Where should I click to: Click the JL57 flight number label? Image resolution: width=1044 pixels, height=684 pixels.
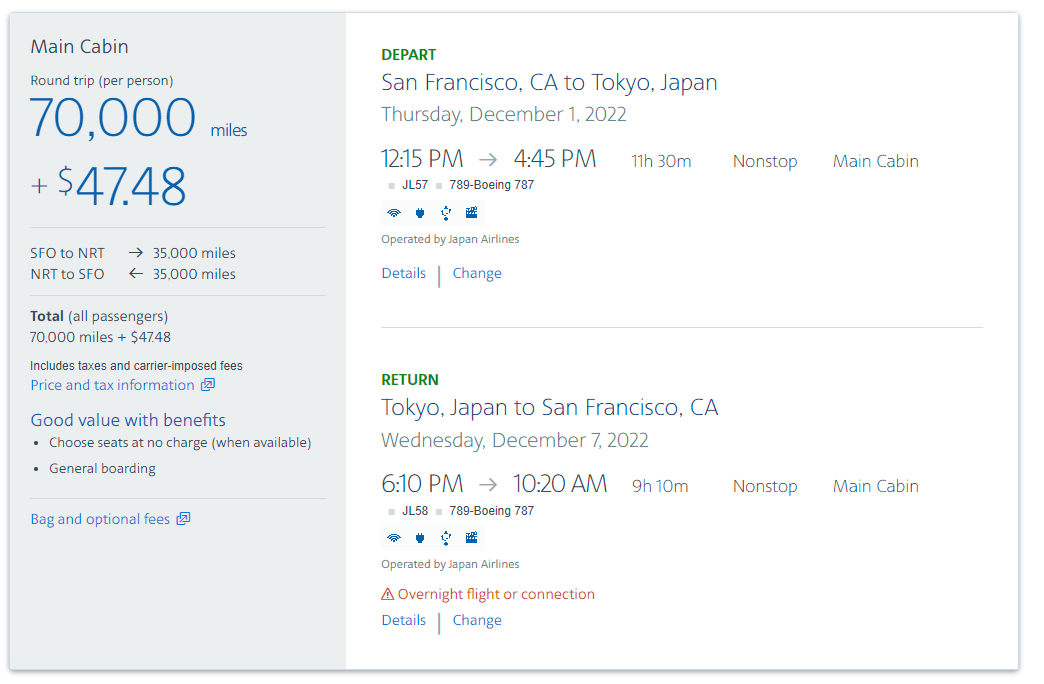pos(415,185)
